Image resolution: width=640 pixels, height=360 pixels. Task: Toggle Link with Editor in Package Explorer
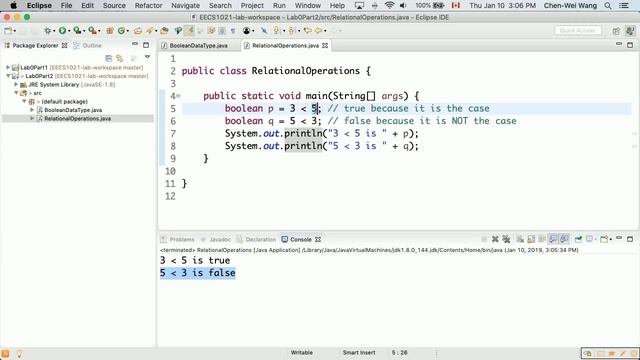(x=120, y=58)
